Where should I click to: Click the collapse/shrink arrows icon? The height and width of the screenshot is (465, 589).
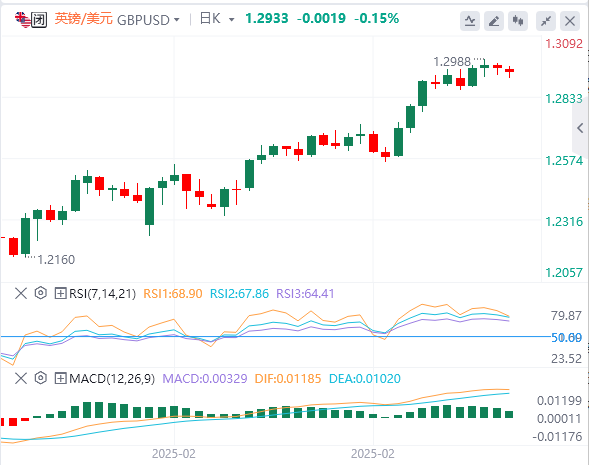point(546,21)
